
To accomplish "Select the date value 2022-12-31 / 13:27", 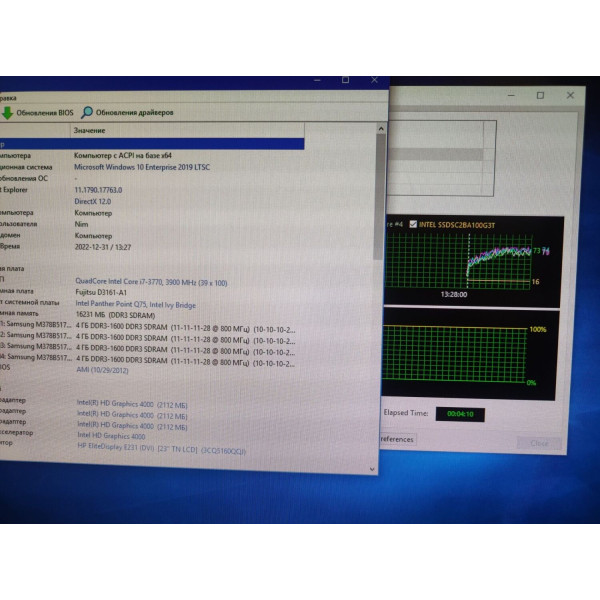I will pos(103,247).
